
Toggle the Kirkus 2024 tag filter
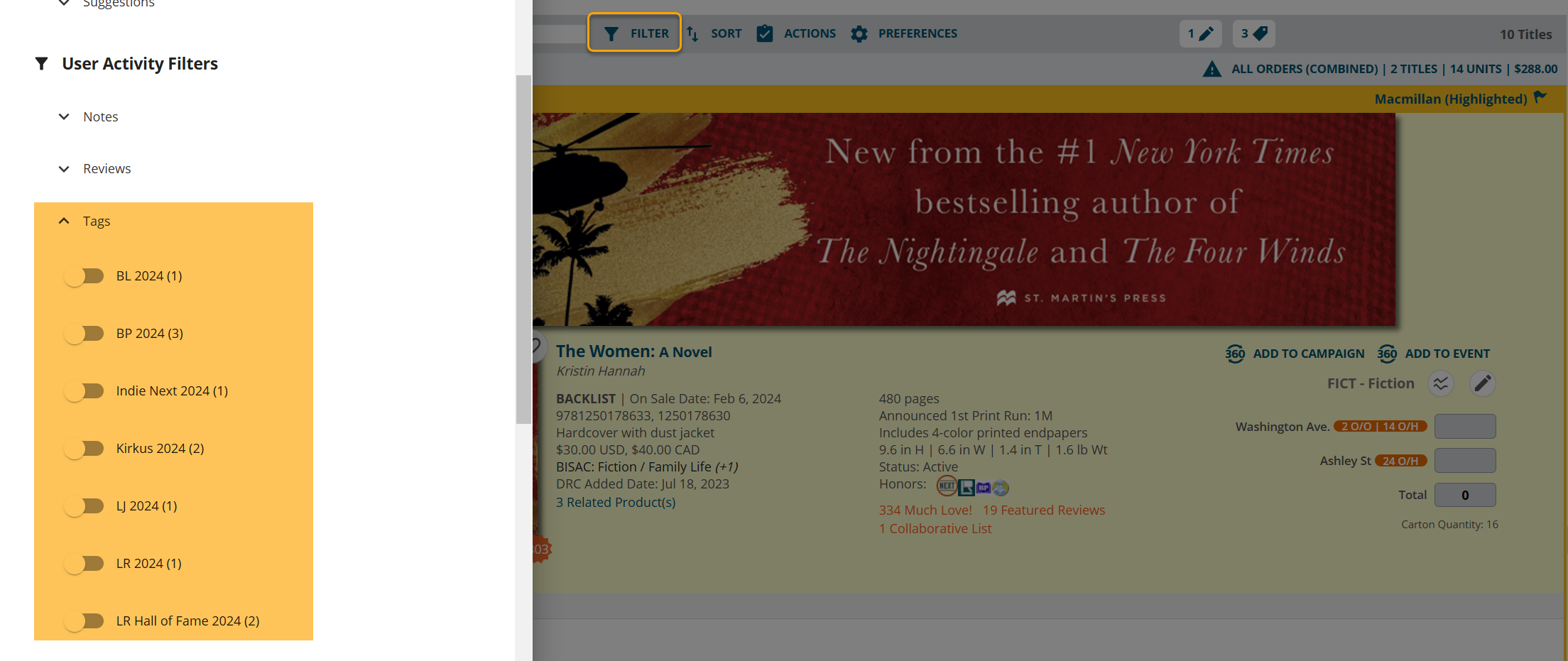pyautogui.click(x=85, y=449)
